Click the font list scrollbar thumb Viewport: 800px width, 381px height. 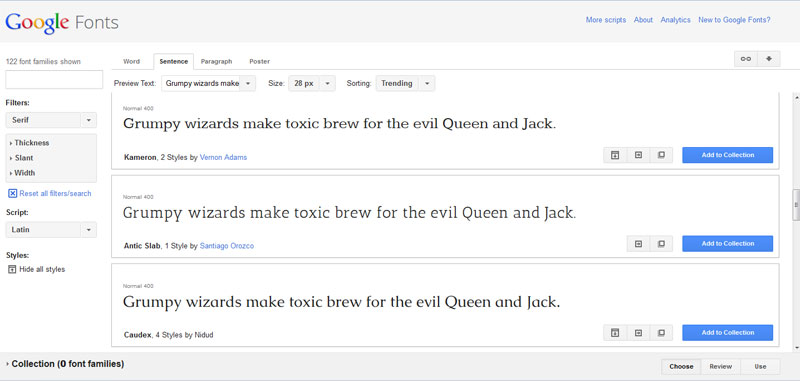795,205
